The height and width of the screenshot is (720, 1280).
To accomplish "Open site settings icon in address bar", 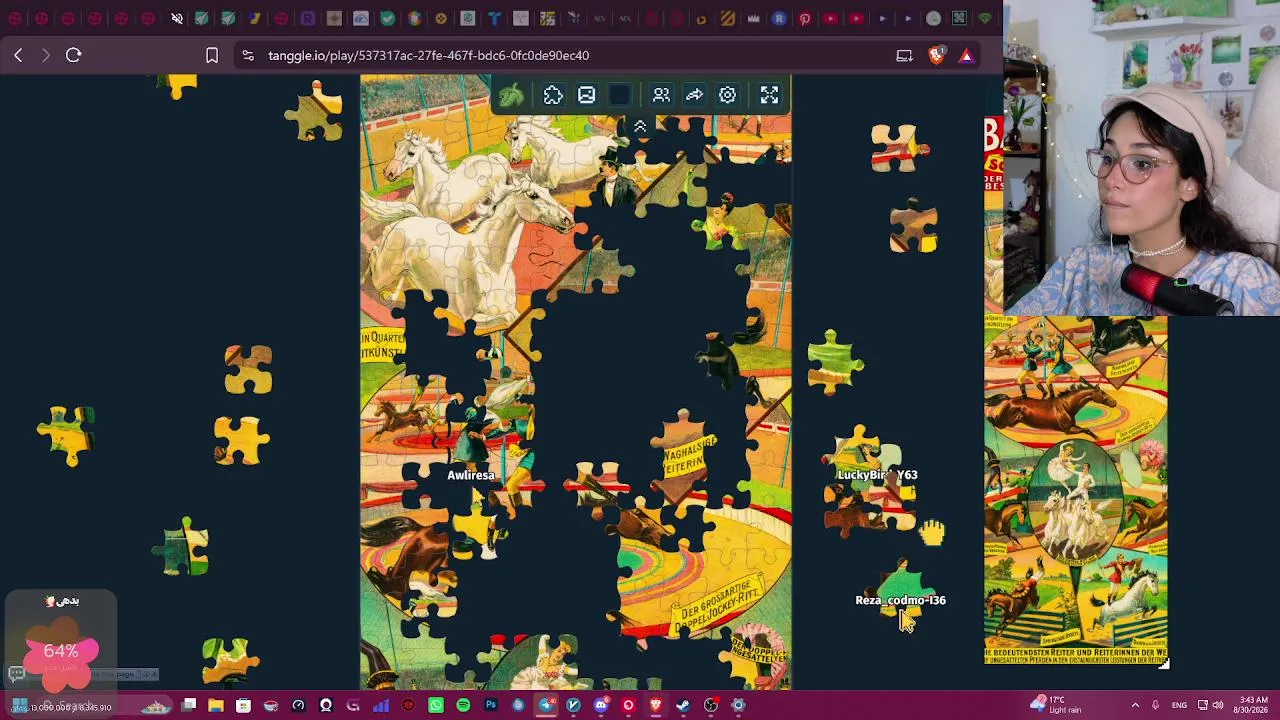I will [248, 56].
